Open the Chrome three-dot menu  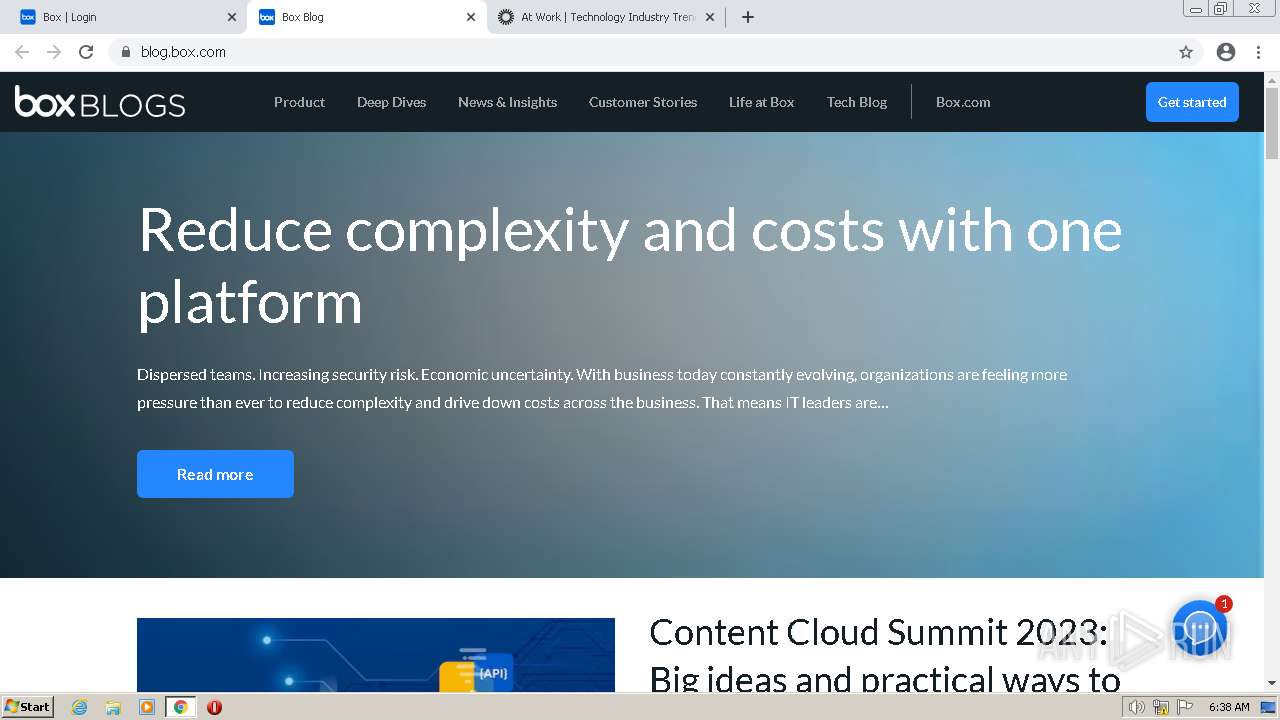click(1258, 52)
